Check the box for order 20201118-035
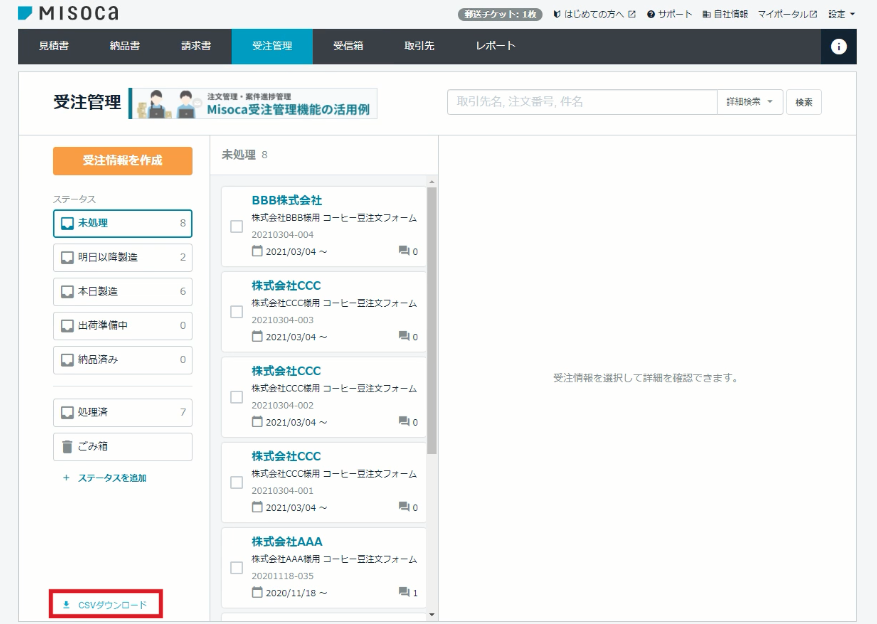 tap(237, 568)
